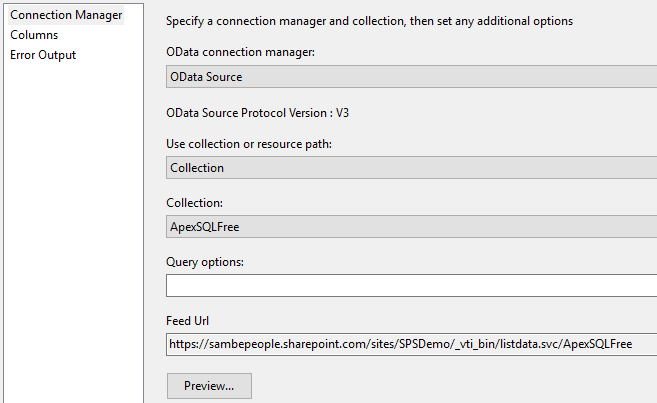Switch to the Columns page
Screen dimensions: 657x403
[34, 35]
